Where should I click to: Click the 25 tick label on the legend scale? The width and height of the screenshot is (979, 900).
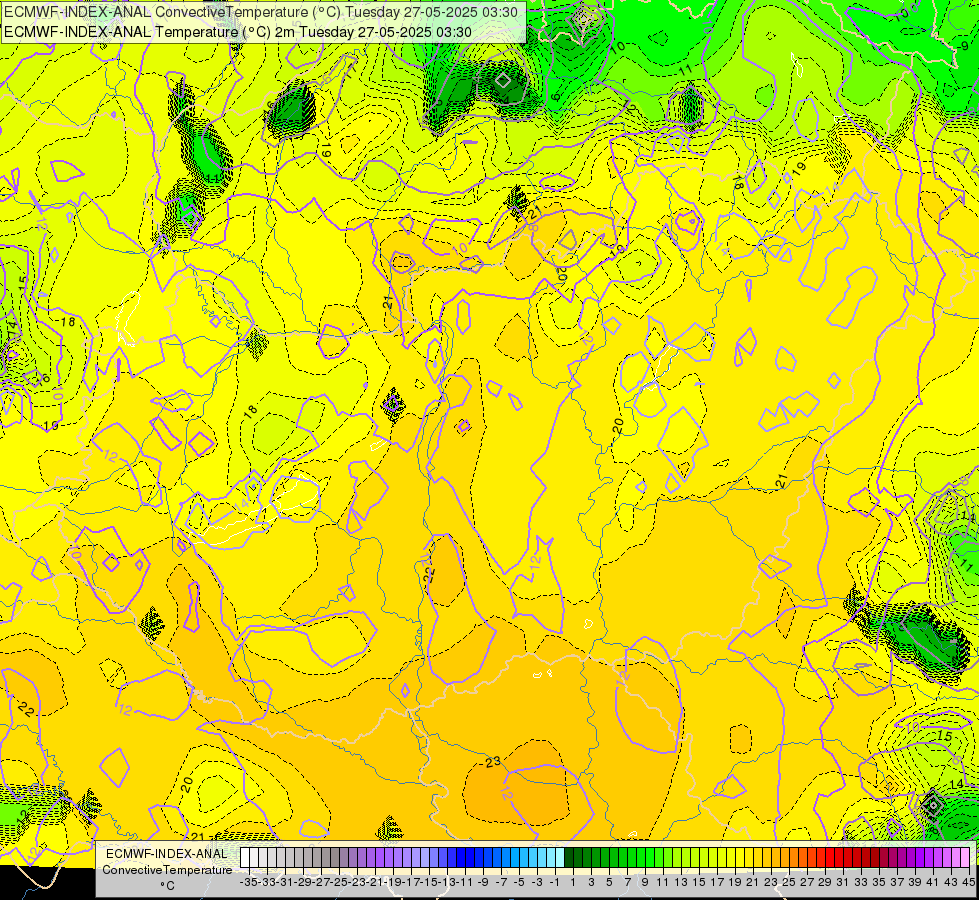[789, 882]
